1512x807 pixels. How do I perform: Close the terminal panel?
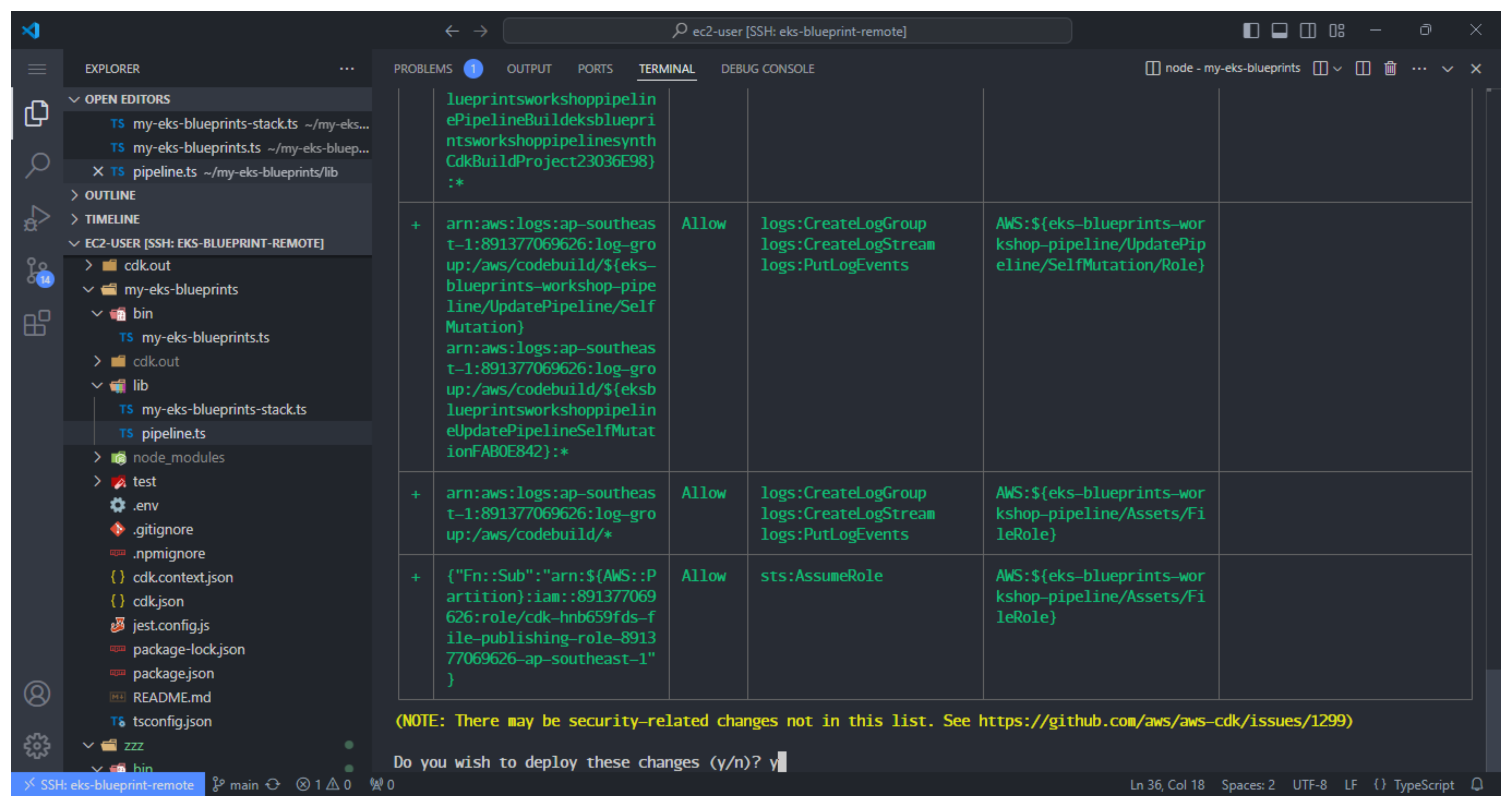(x=1476, y=69)
